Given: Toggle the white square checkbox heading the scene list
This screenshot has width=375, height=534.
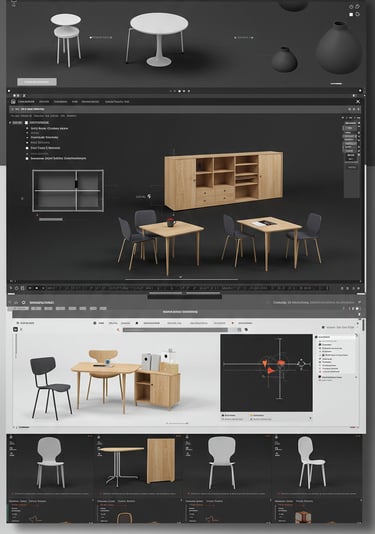Looking at the screenshot, I should (x=26, y=123).
